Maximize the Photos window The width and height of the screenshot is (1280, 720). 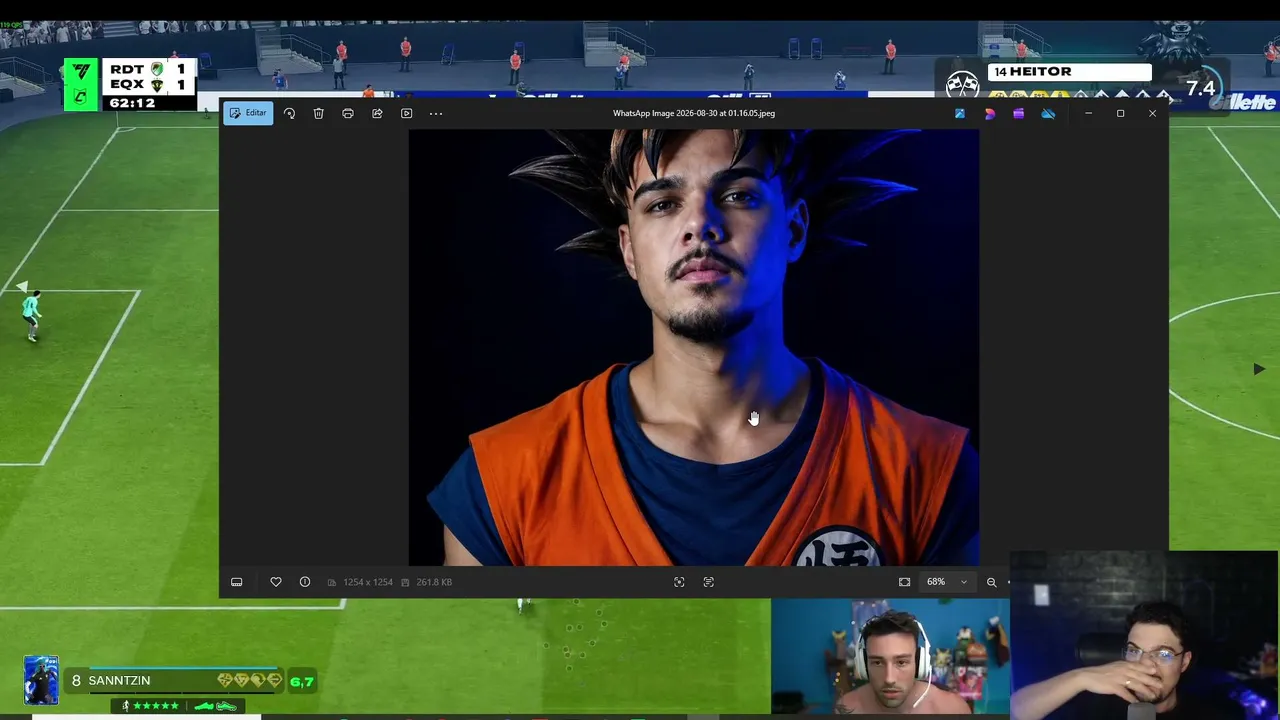pyautogui.click(x=1120, y=114)
